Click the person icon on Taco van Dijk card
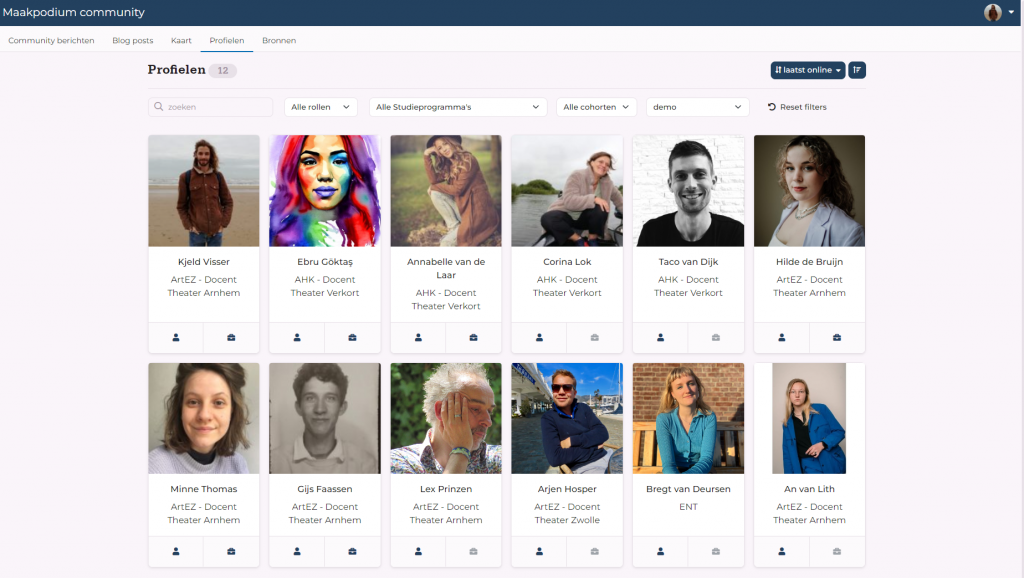 (660, 337)
